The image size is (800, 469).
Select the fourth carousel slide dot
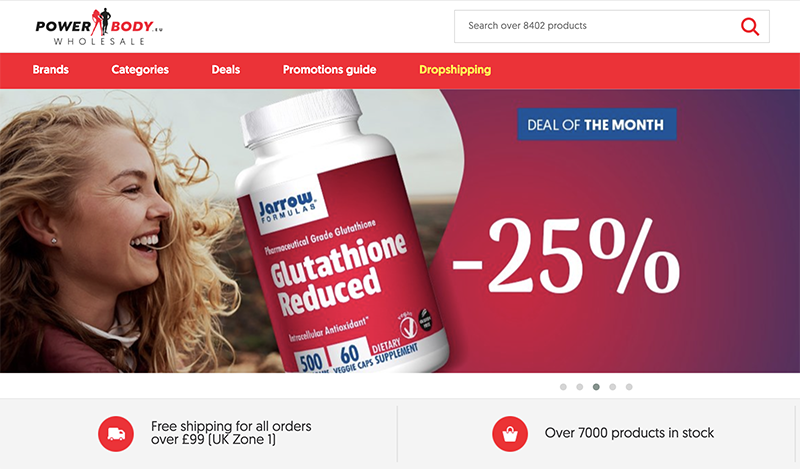(613, 387)
